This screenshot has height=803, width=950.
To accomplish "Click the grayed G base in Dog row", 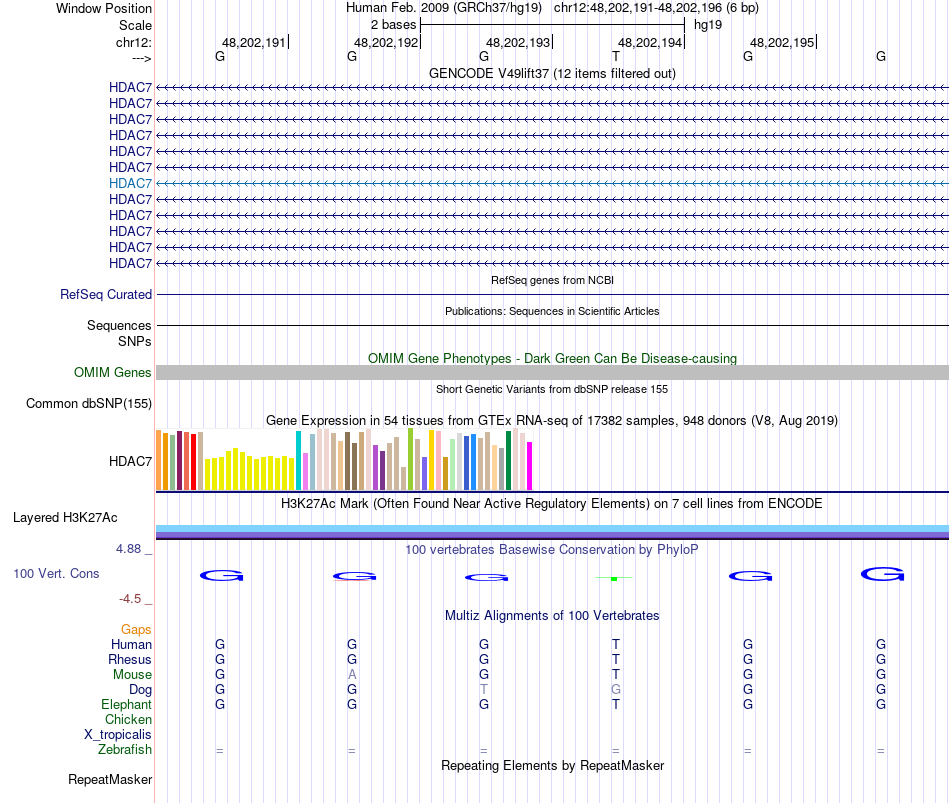I will pyautogui.click(x=616, y=690).
